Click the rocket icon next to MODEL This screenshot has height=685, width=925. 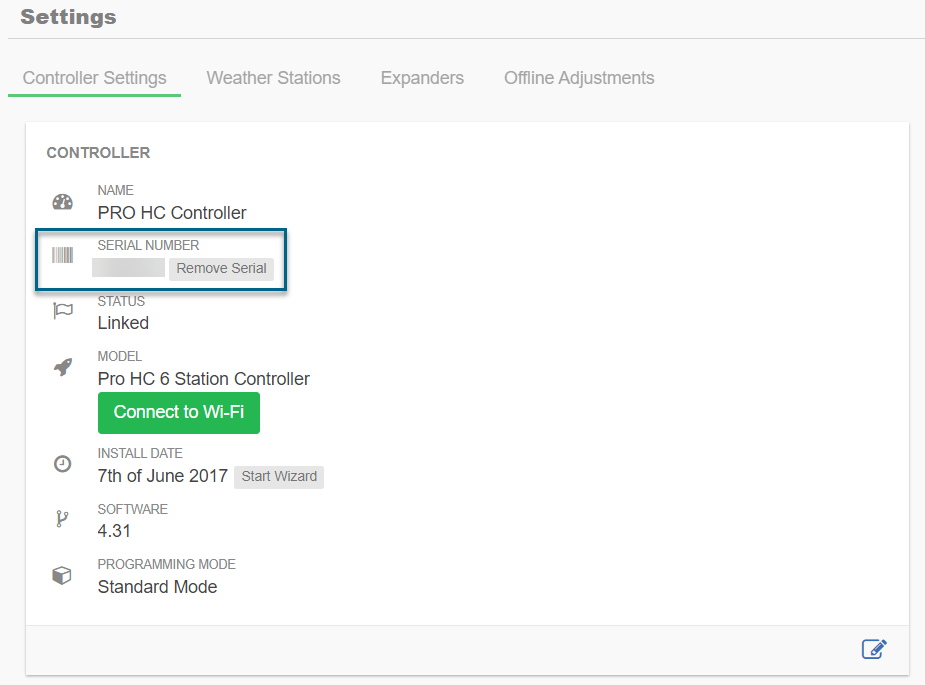click(x=62, y=366)
